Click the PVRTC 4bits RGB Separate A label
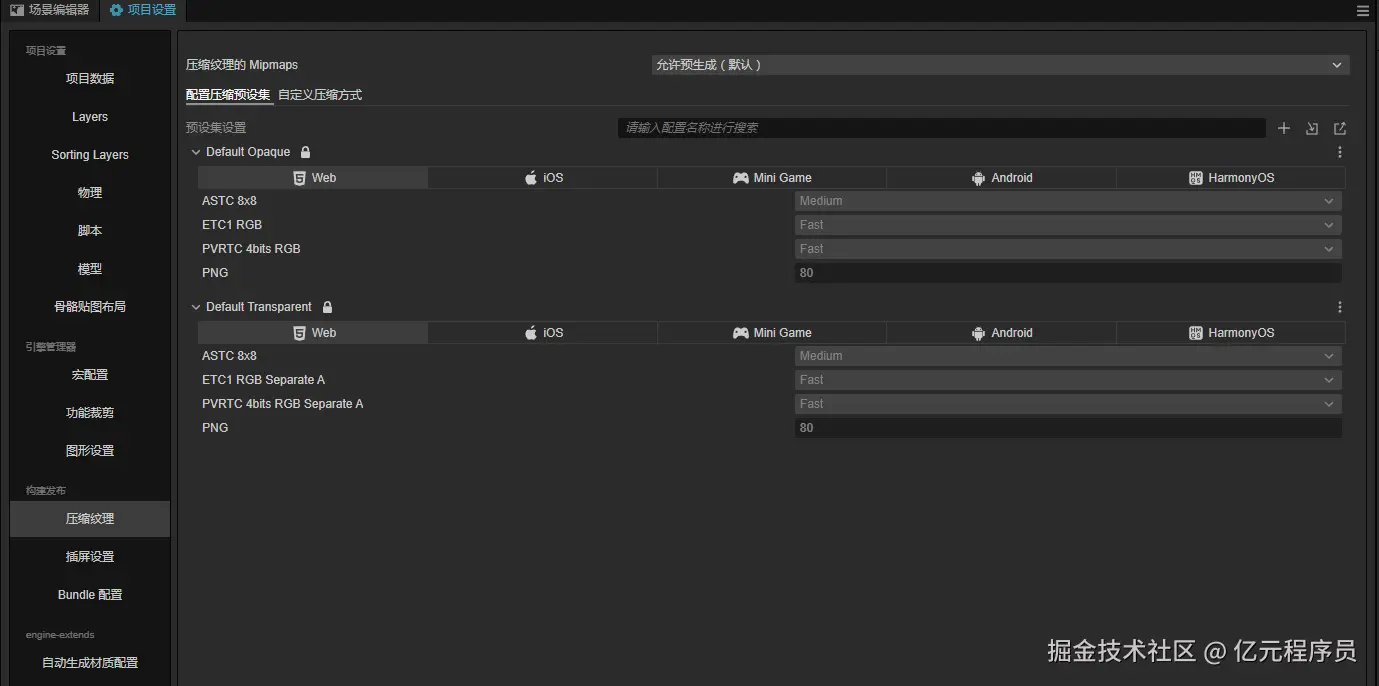The height and width of the screenshot is (686, 1379). coord(283,404)
